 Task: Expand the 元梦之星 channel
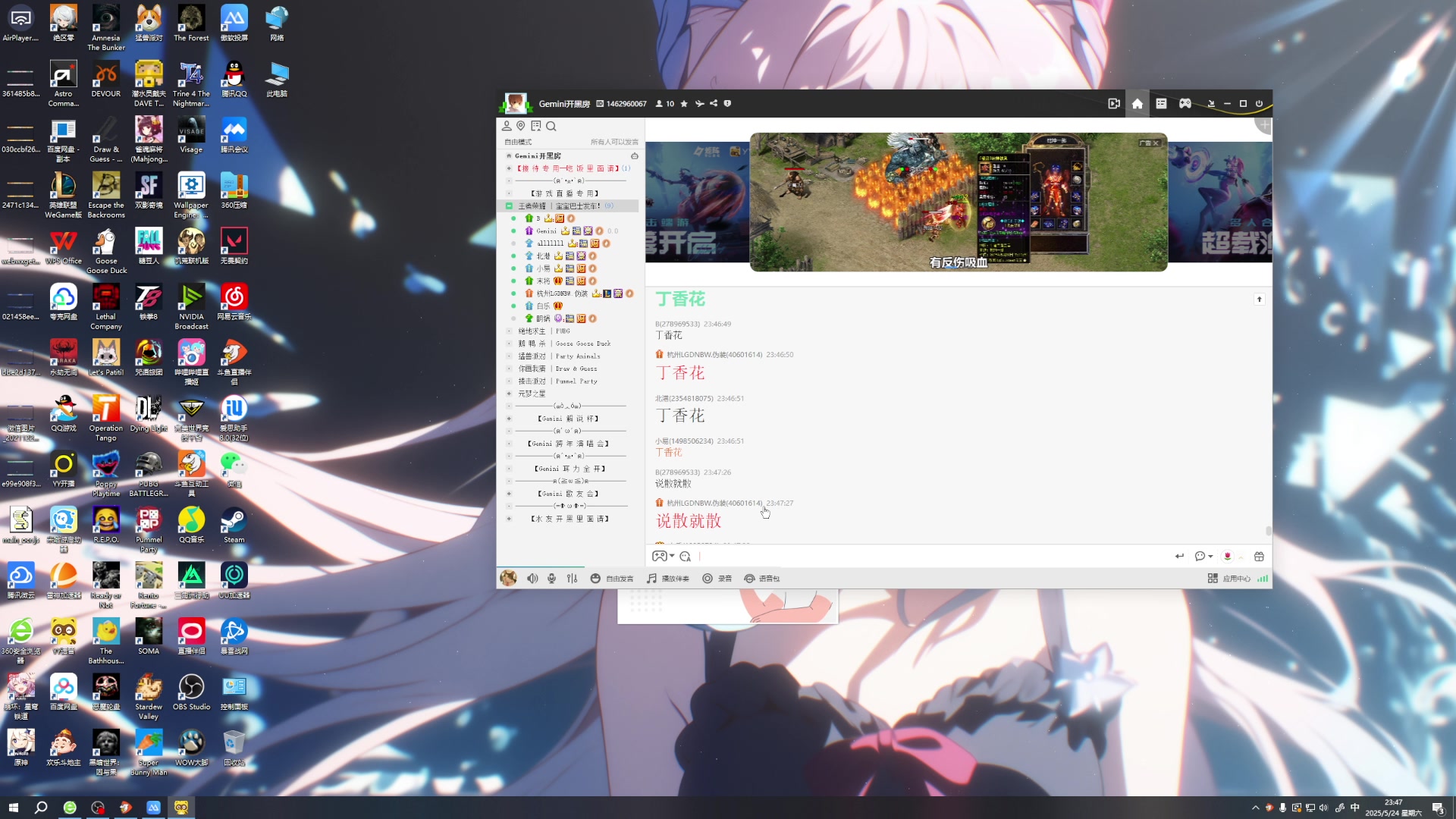click(509, 394)
